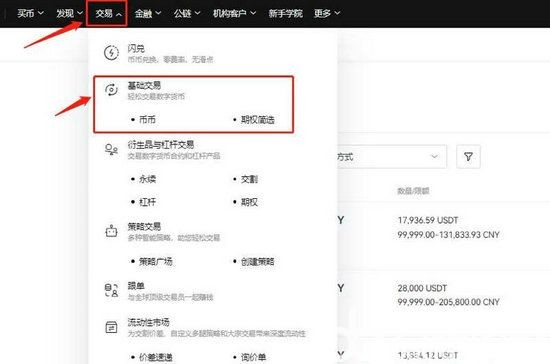Viewport: 550px width, 364px height.
Task: Expand the 金融 dropdown menu
Action: 148,14
